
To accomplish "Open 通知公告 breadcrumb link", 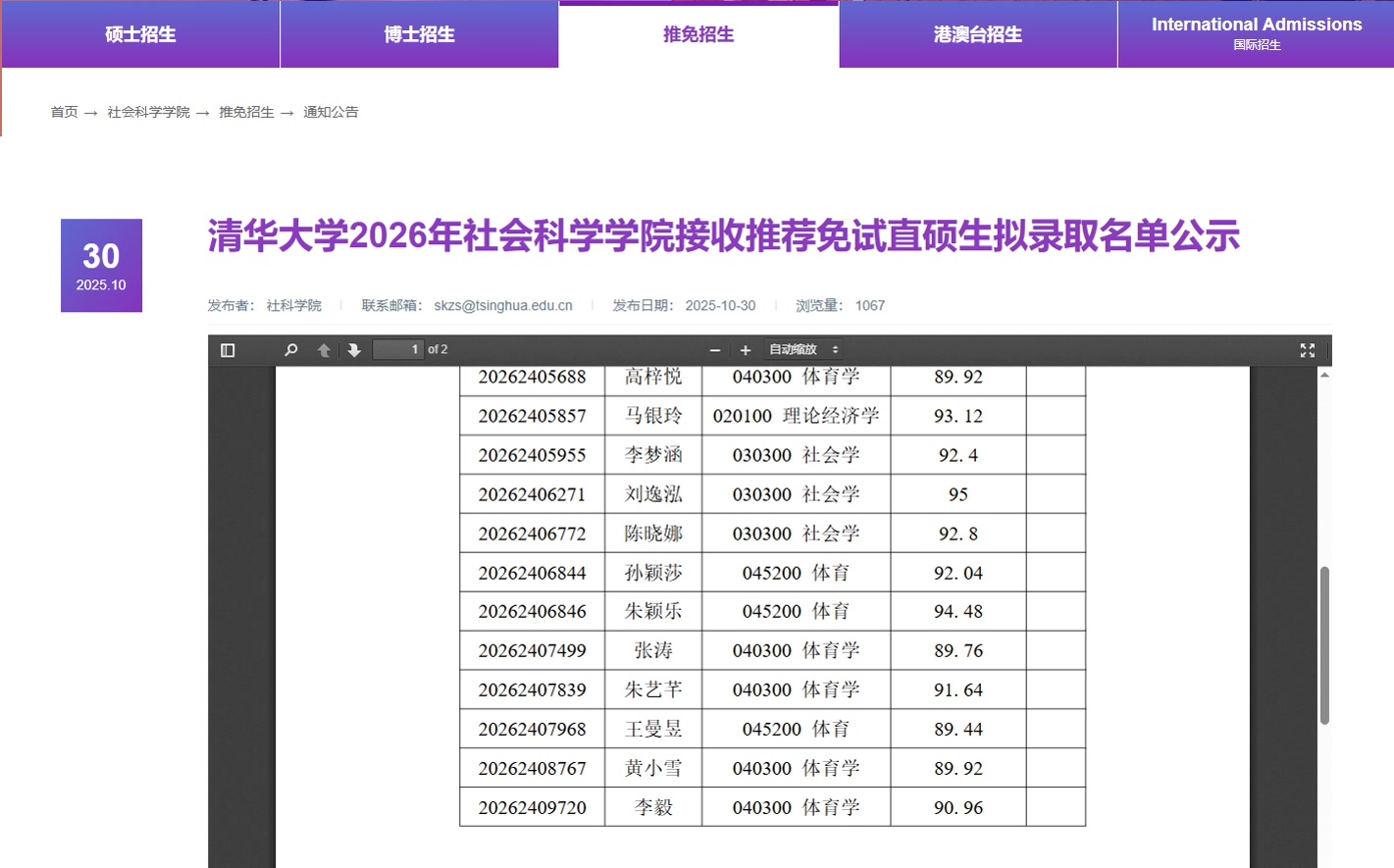I will [331, 113].
